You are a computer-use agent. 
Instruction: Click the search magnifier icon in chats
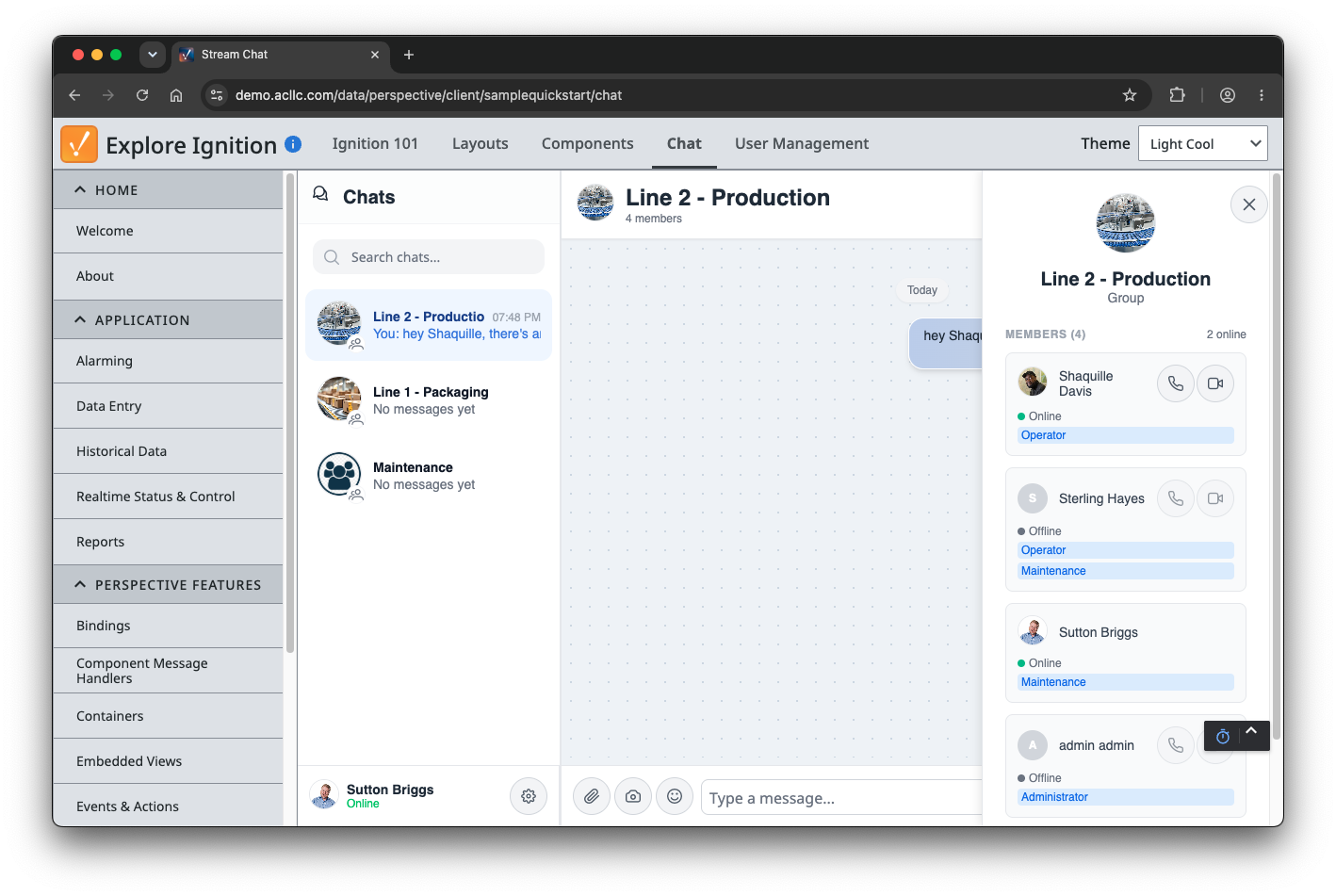click(332, 257)
